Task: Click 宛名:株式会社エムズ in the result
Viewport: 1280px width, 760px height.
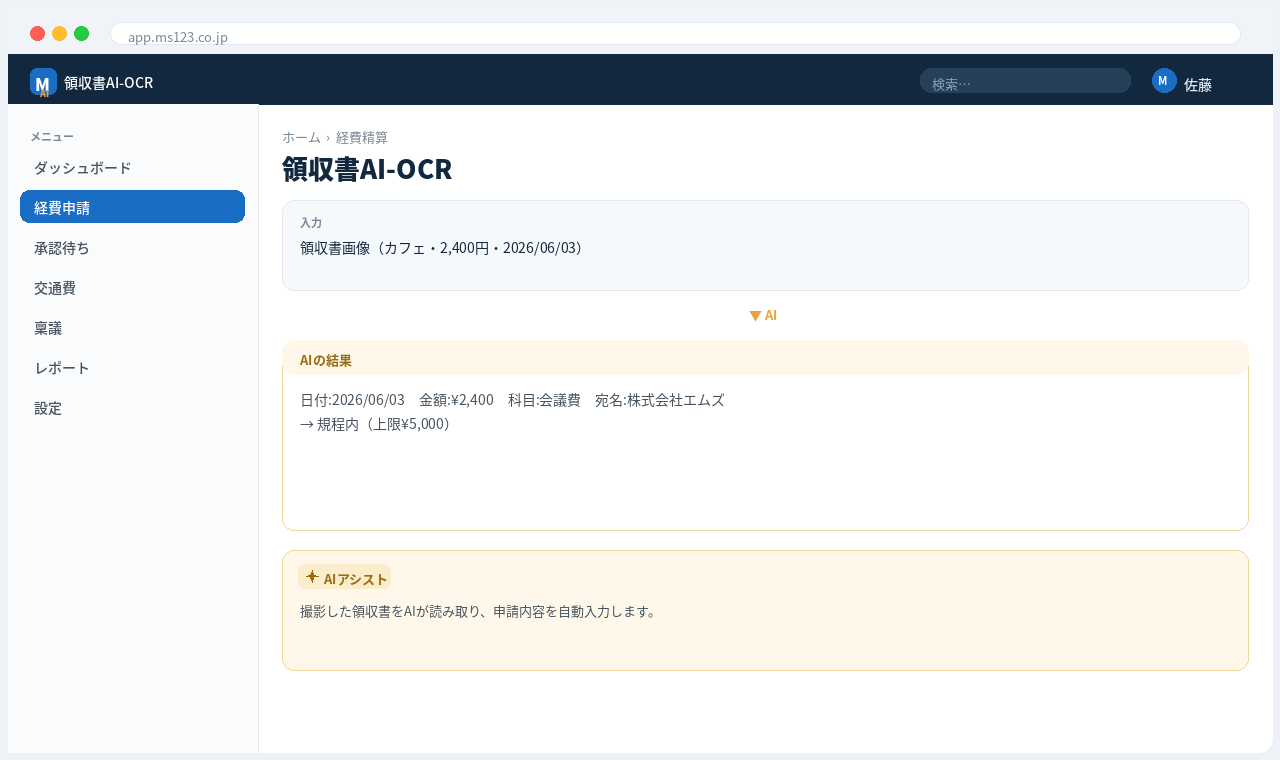Action: click(660, 400)
